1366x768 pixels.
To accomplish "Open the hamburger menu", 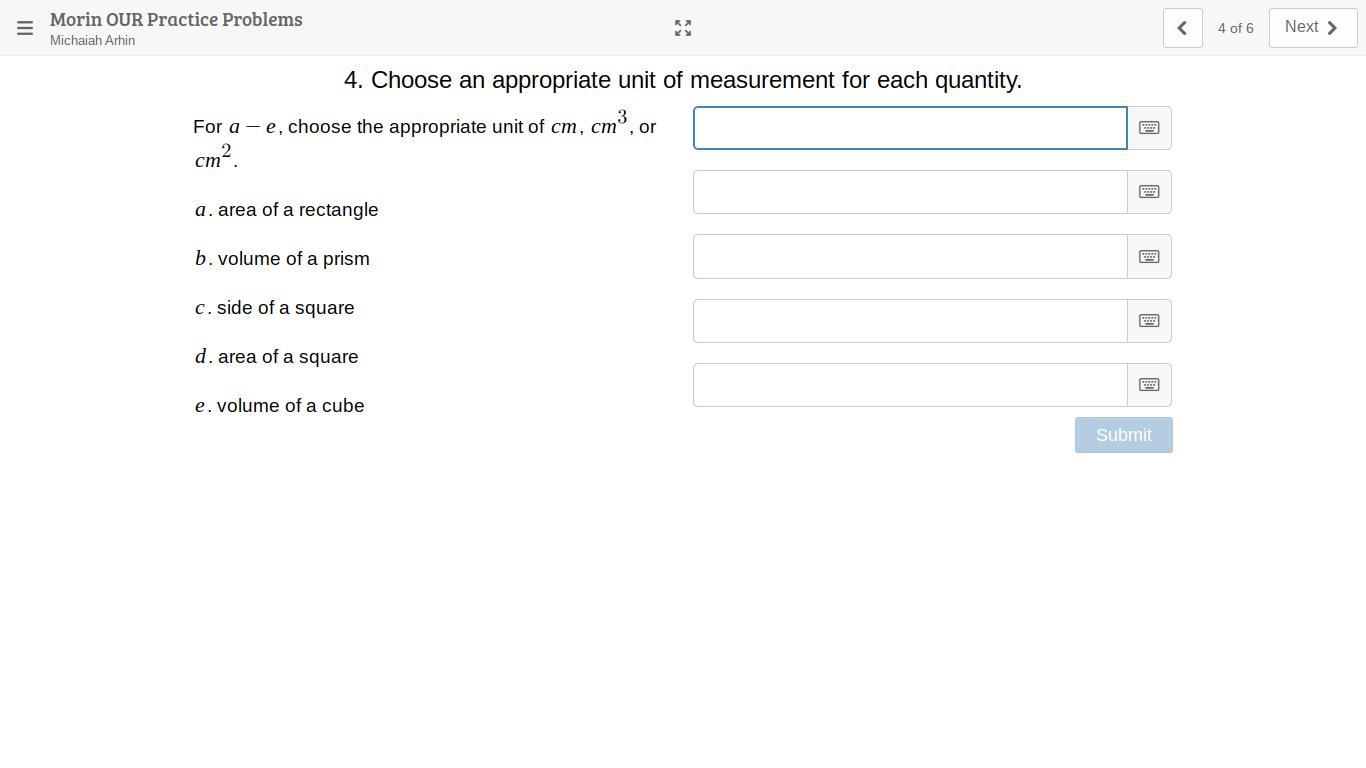I will (x=25, y=28).
